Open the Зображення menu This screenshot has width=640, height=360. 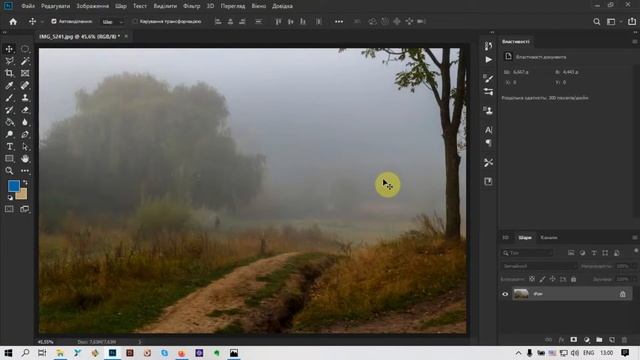click(93, 6)
